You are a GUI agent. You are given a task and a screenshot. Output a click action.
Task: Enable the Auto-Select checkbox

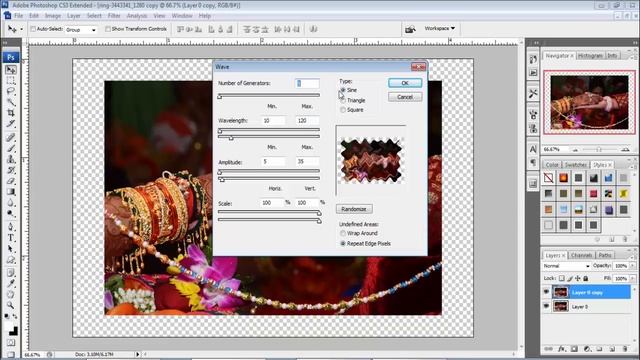pyautogui.click(x=33, y=29)
